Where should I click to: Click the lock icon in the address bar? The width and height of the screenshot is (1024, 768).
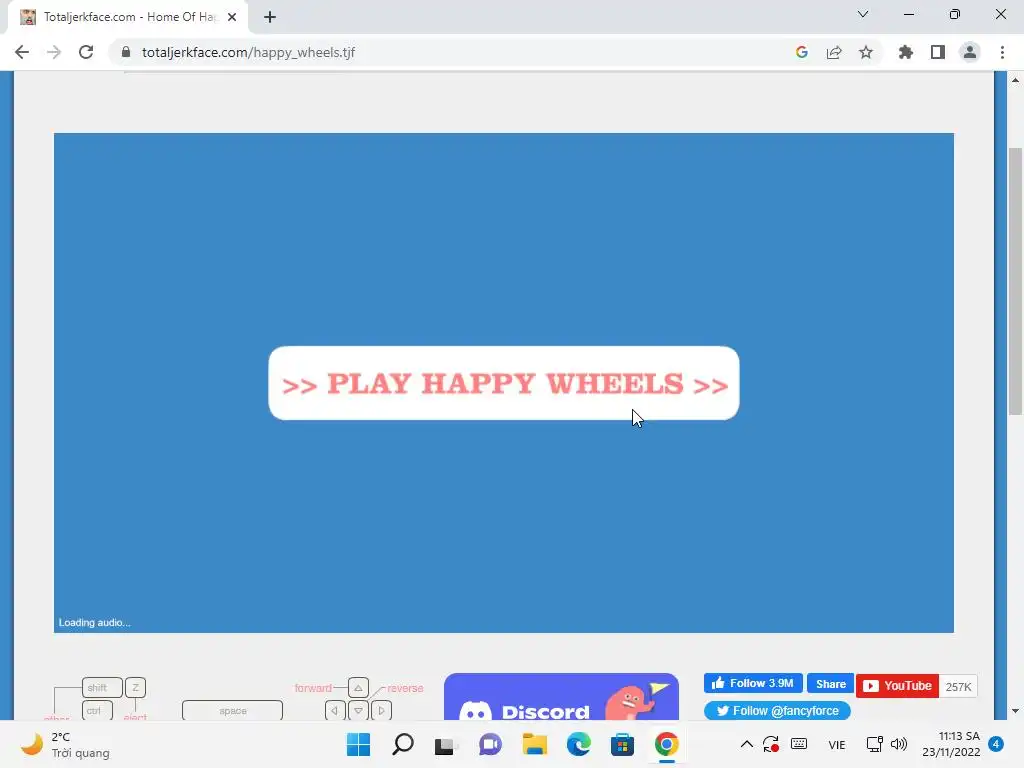pyautogui.click(x=126, y=52)
